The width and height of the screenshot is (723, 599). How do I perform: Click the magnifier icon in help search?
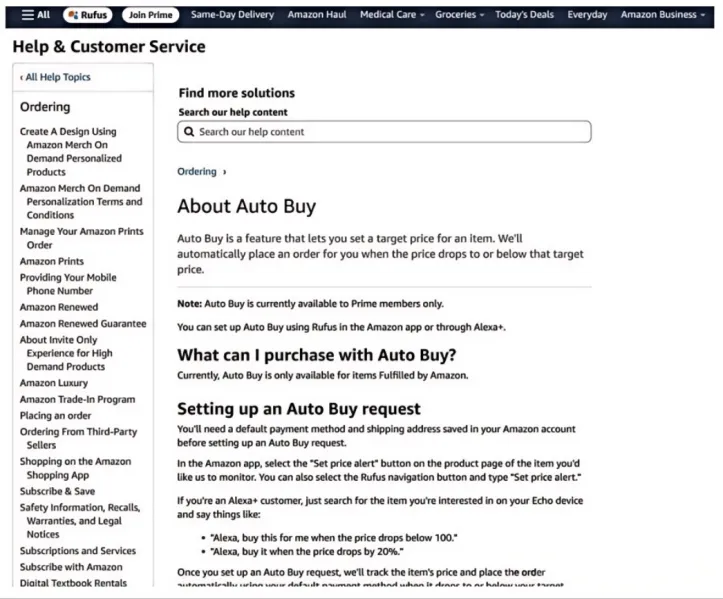[189, 132]
